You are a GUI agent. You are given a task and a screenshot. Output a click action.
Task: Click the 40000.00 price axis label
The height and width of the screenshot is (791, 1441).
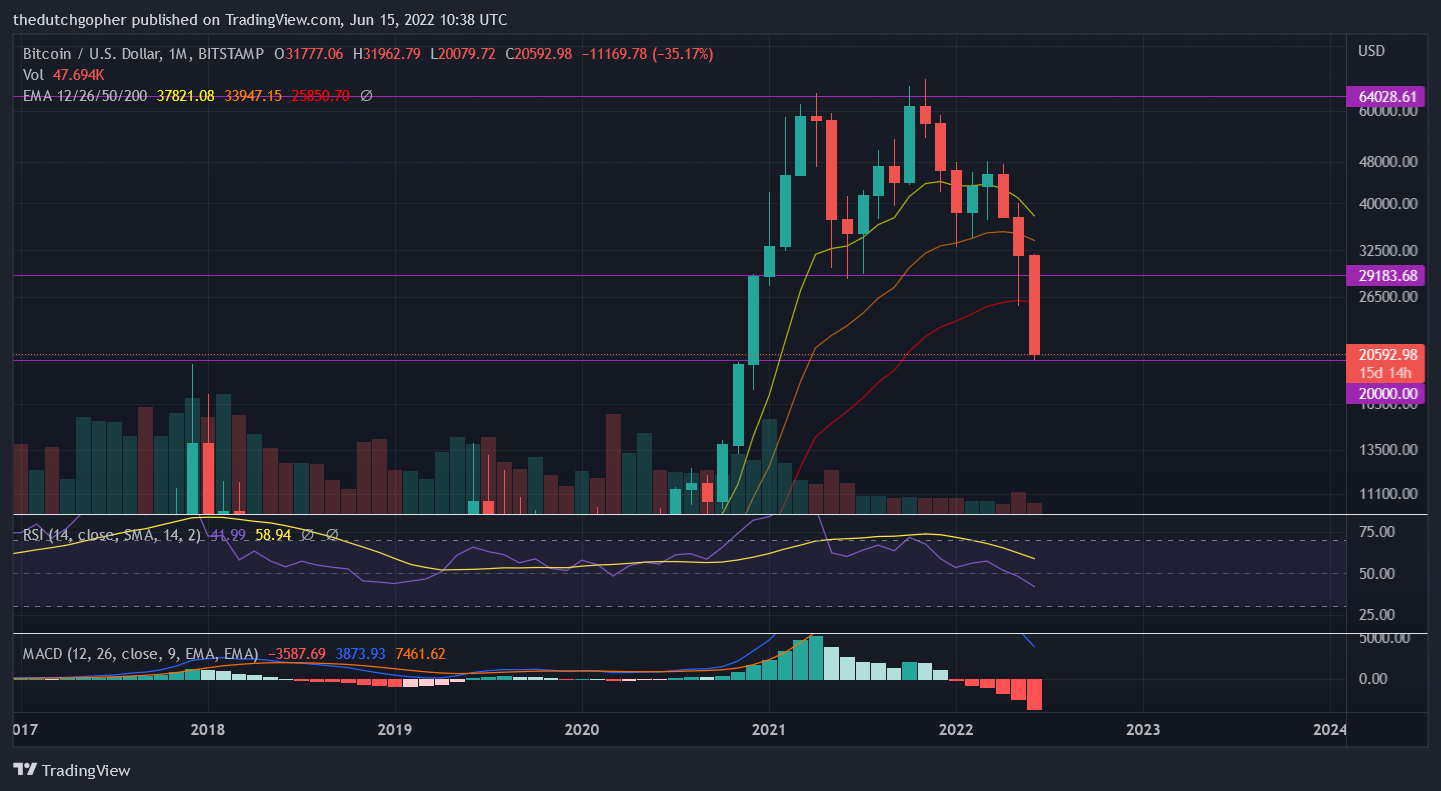tap(1388, 204)
